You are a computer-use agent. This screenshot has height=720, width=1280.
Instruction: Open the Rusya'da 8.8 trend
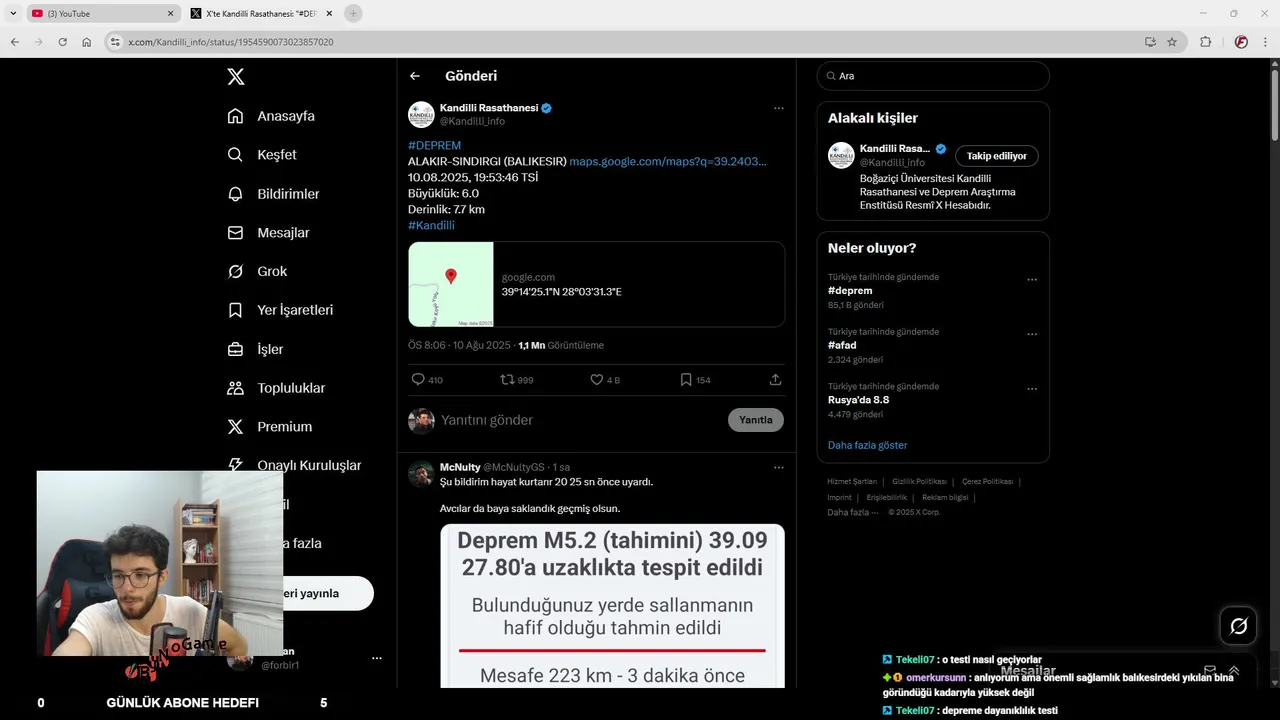(x=858, y=400)
